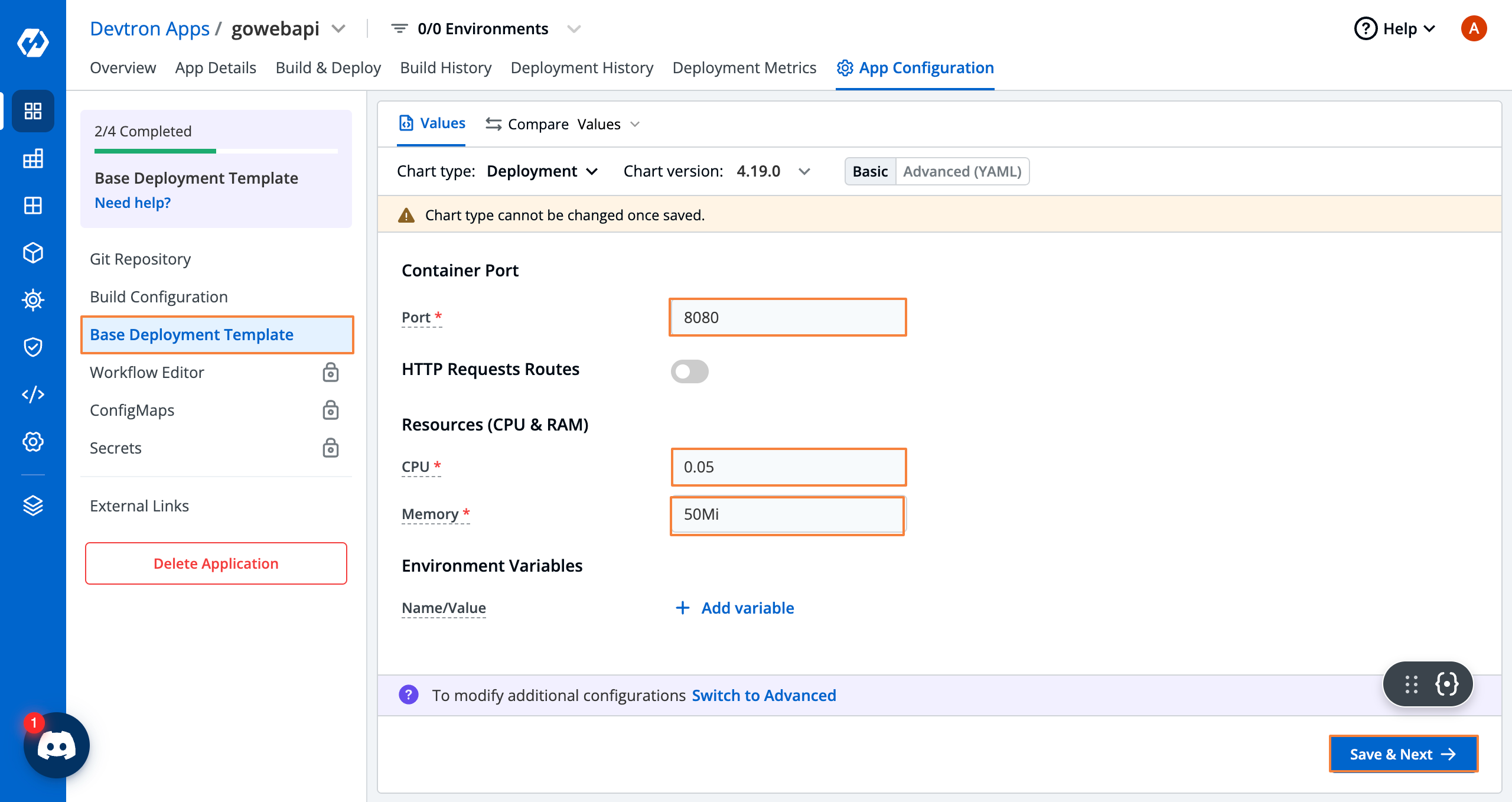The image size is (1512, 802).
Task: Click the 2/4 Completed progress bar
Action: [x=216, y=151]
